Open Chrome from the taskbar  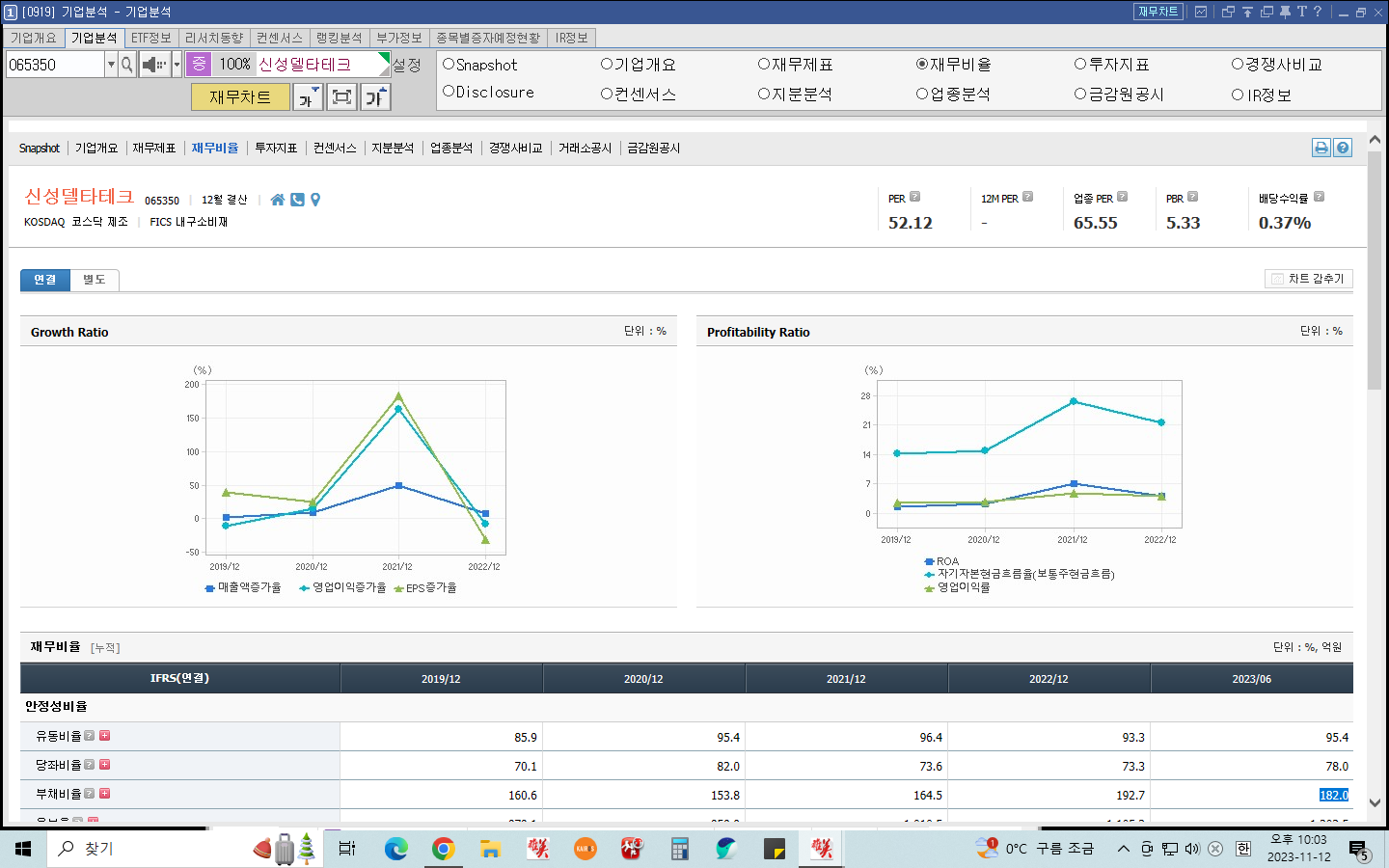(443, 849)
